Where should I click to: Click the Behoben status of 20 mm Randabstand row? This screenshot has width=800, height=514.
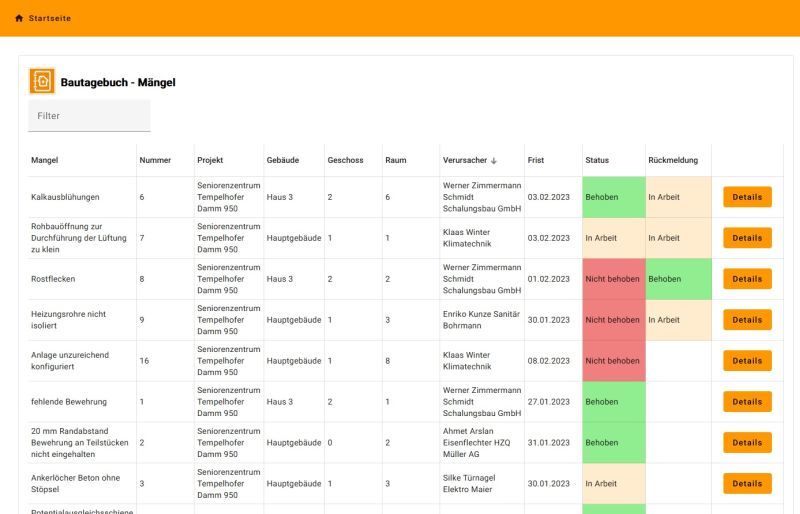click(x=614, y=443)
